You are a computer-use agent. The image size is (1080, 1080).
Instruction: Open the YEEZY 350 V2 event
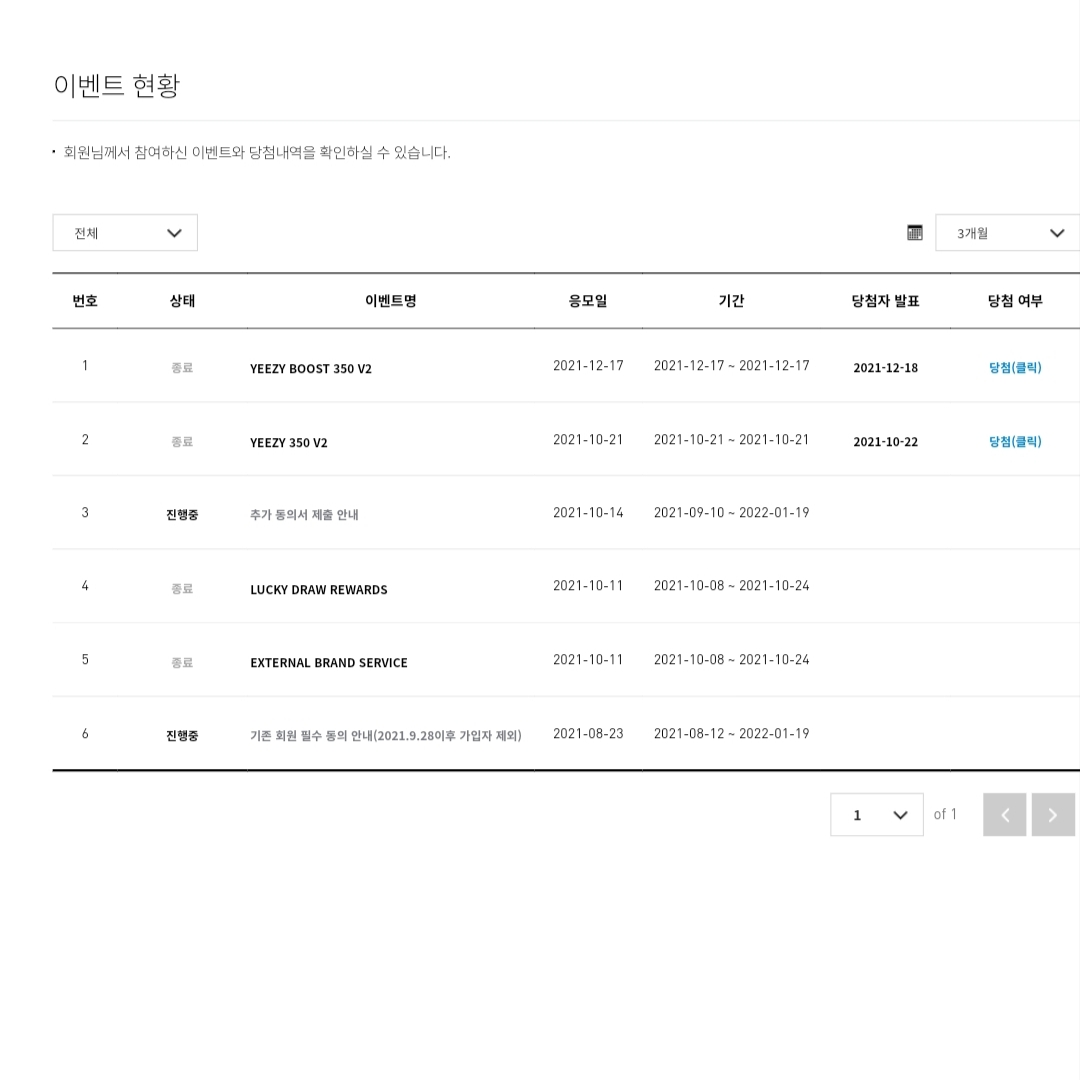tap(289, 442)
